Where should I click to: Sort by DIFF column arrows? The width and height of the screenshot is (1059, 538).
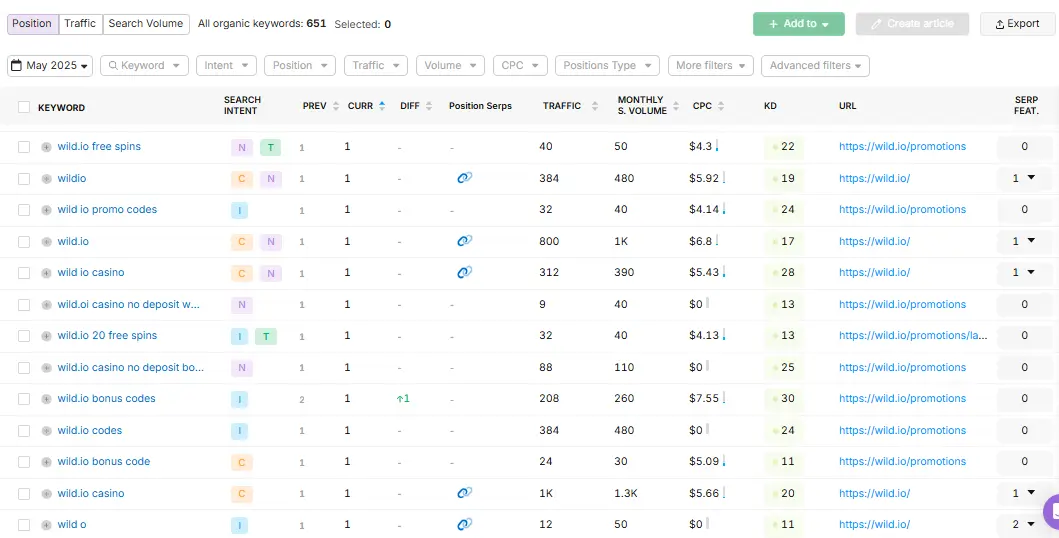click(x=428, y=106)
